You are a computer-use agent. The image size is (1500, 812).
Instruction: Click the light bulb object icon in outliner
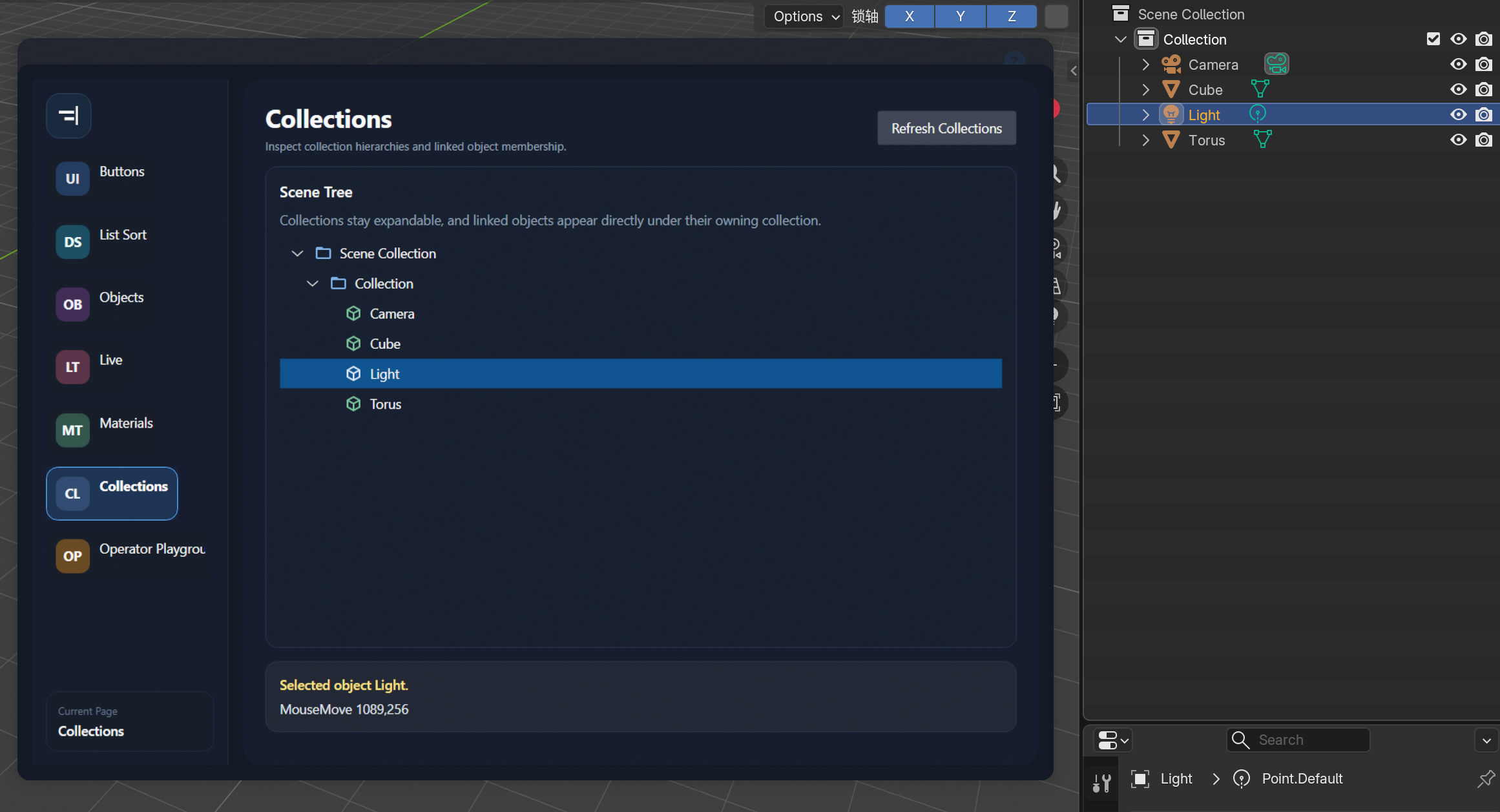1171,114
